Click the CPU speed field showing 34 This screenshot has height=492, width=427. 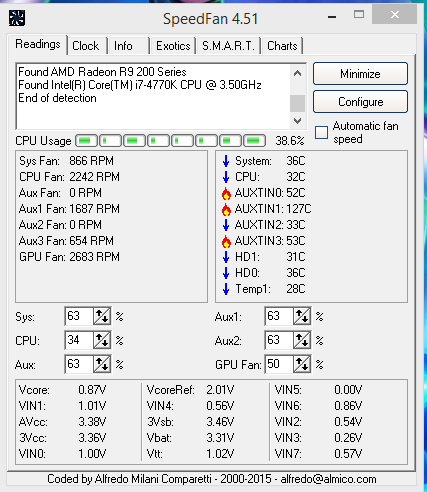[79, 340]
